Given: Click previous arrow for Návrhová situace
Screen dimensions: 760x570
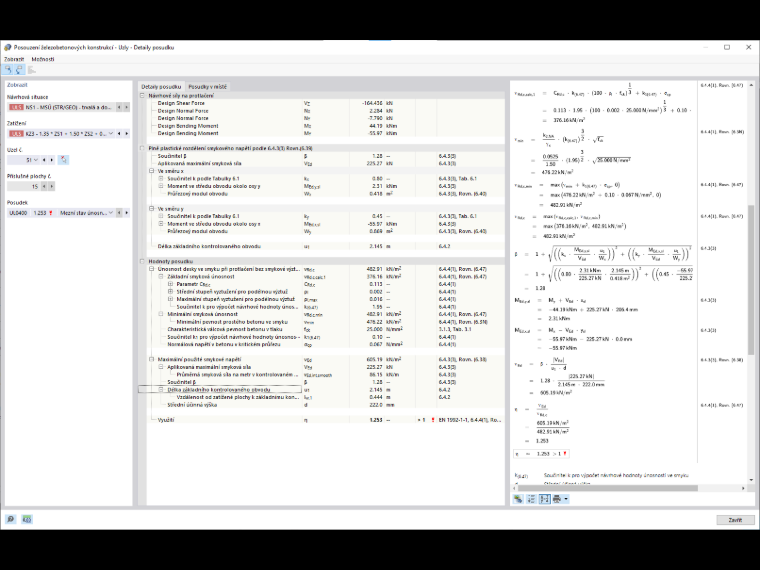Looking at the screenshot, I should (119, 107).
